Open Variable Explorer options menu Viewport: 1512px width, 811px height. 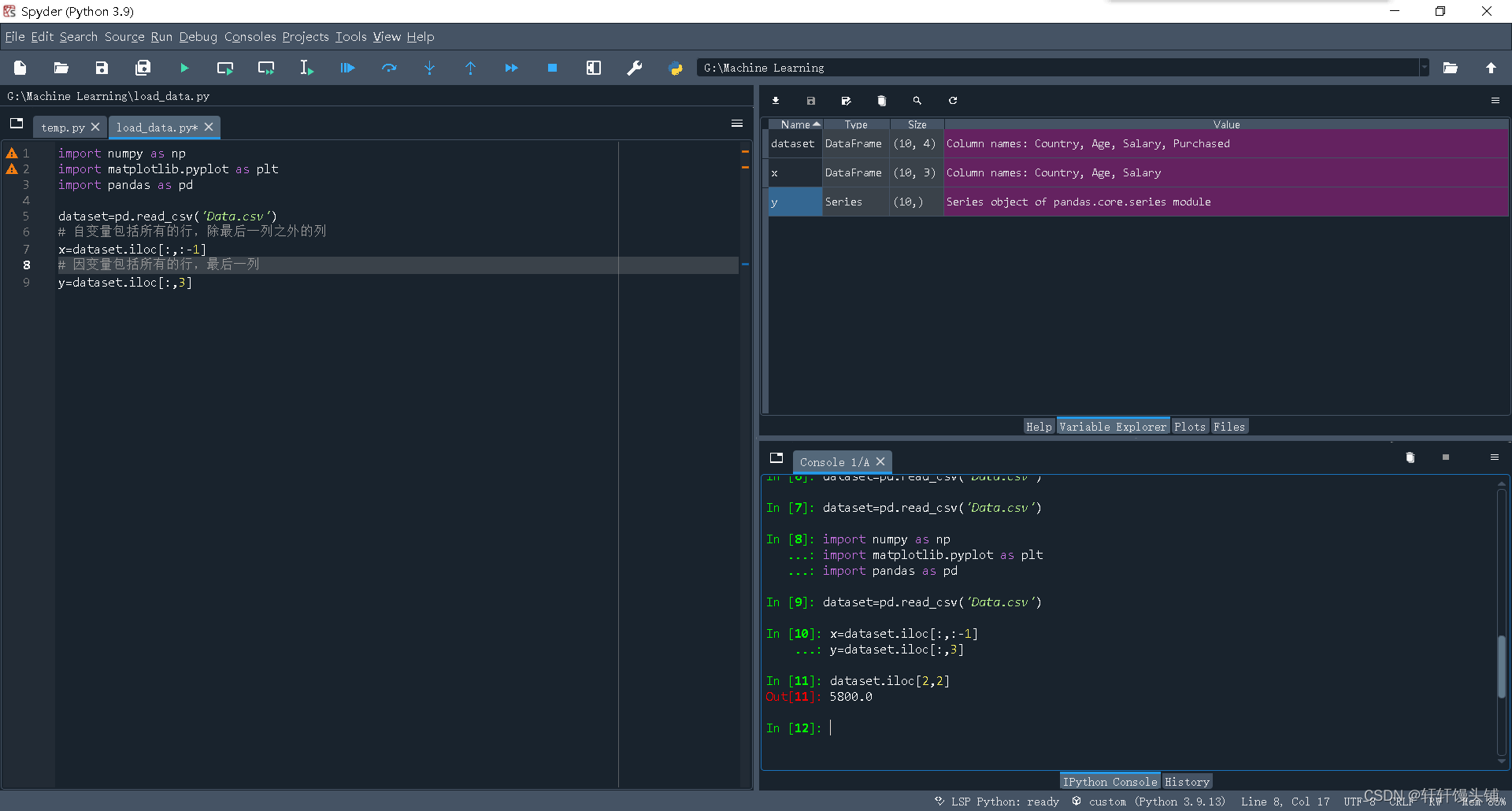1495,101
